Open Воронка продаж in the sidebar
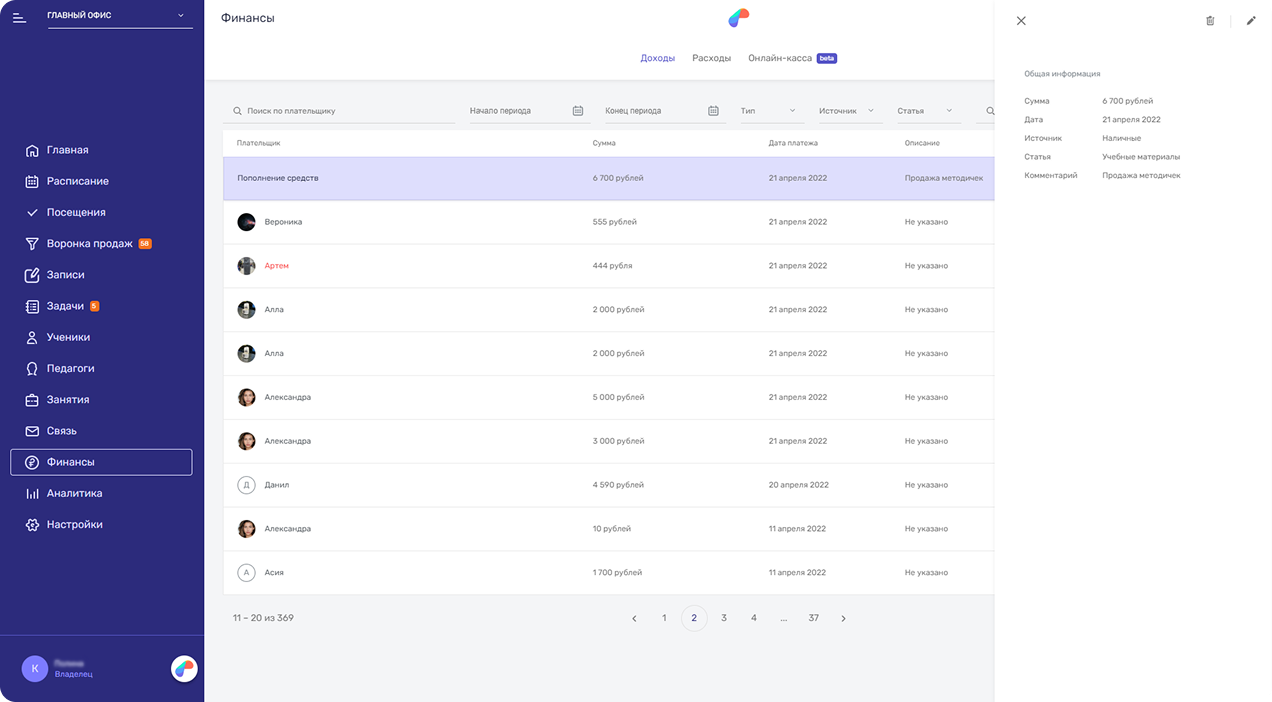The height and width of the screenshot is (702, 1272). click(89, 244)
